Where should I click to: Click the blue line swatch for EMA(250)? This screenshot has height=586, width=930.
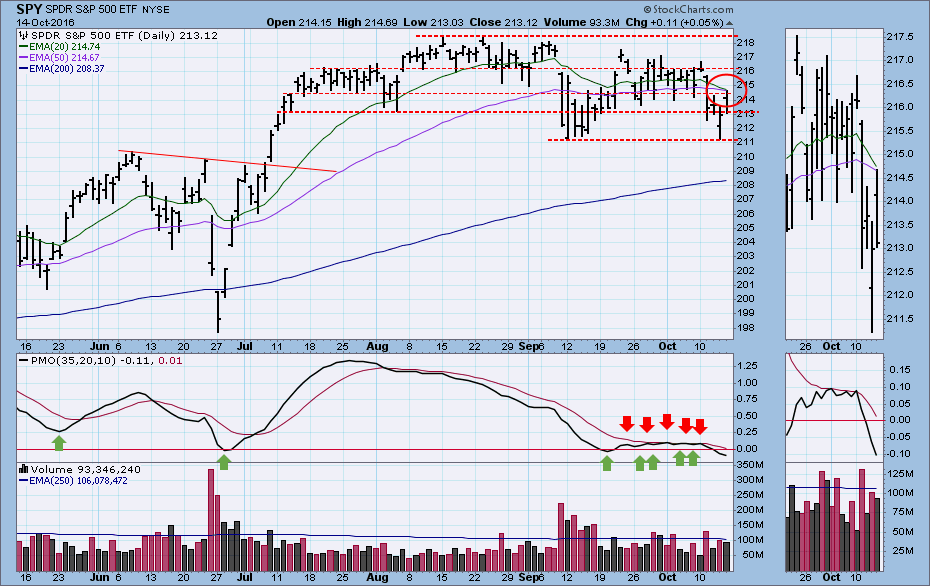tap(24, 480)
